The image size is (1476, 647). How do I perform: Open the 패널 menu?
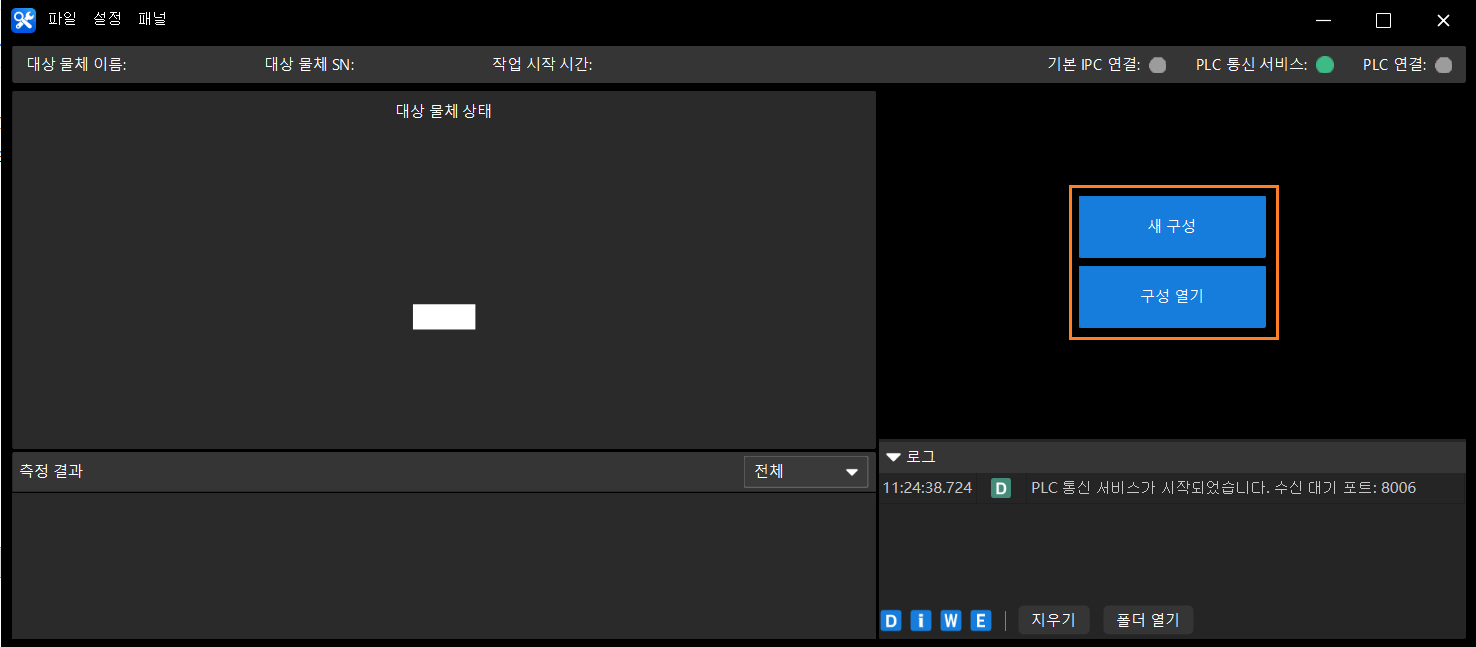point(153,19)
